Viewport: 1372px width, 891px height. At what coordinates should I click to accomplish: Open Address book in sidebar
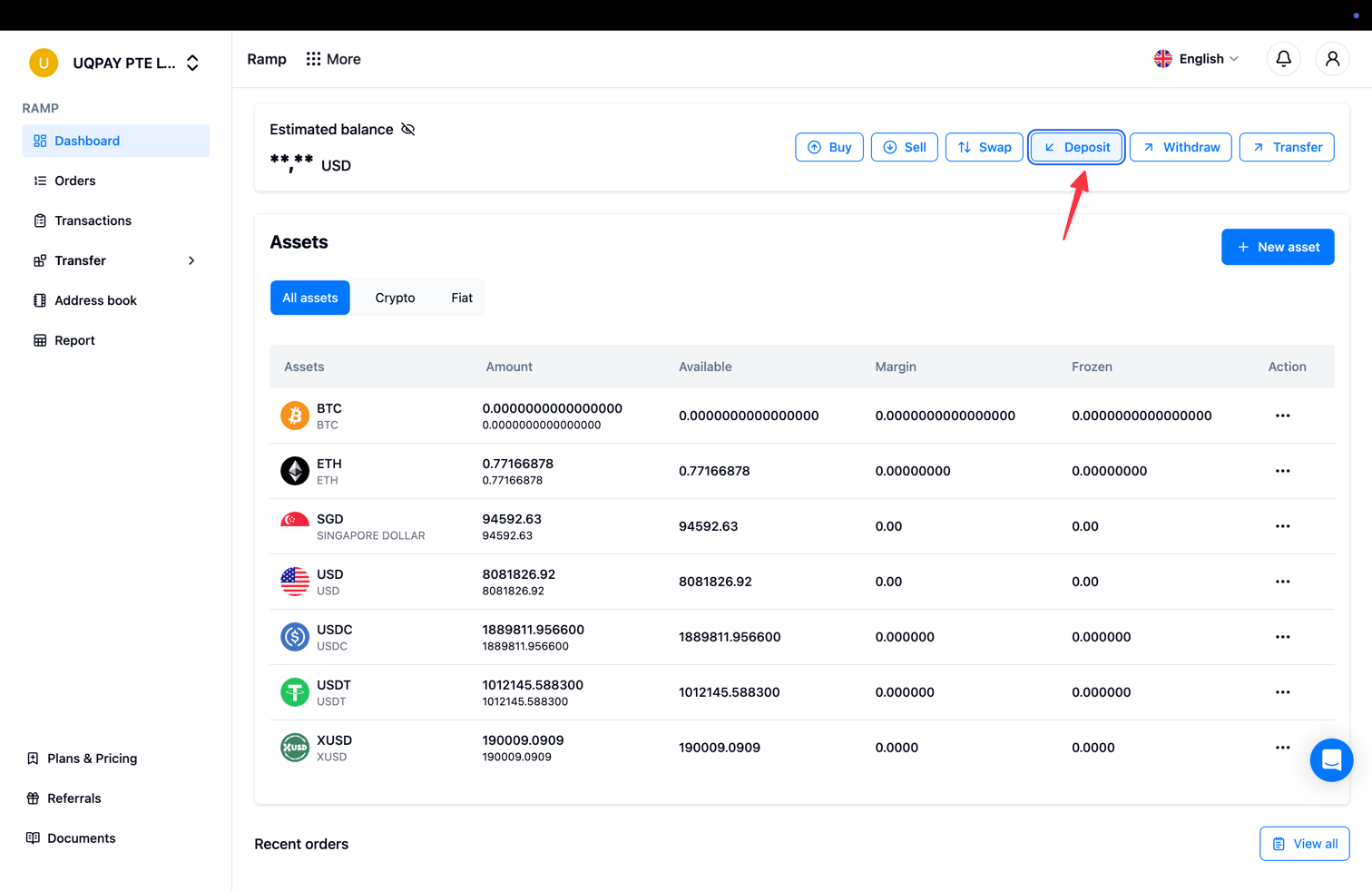tap(115, 300)
